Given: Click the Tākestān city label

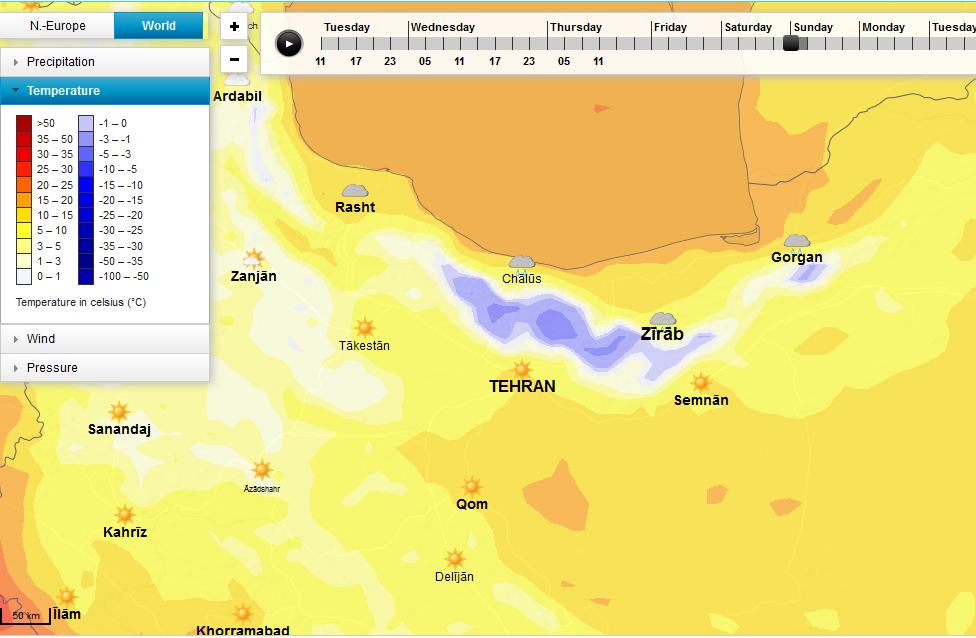Looking at the screenshot, I should (x=364, y=345).
